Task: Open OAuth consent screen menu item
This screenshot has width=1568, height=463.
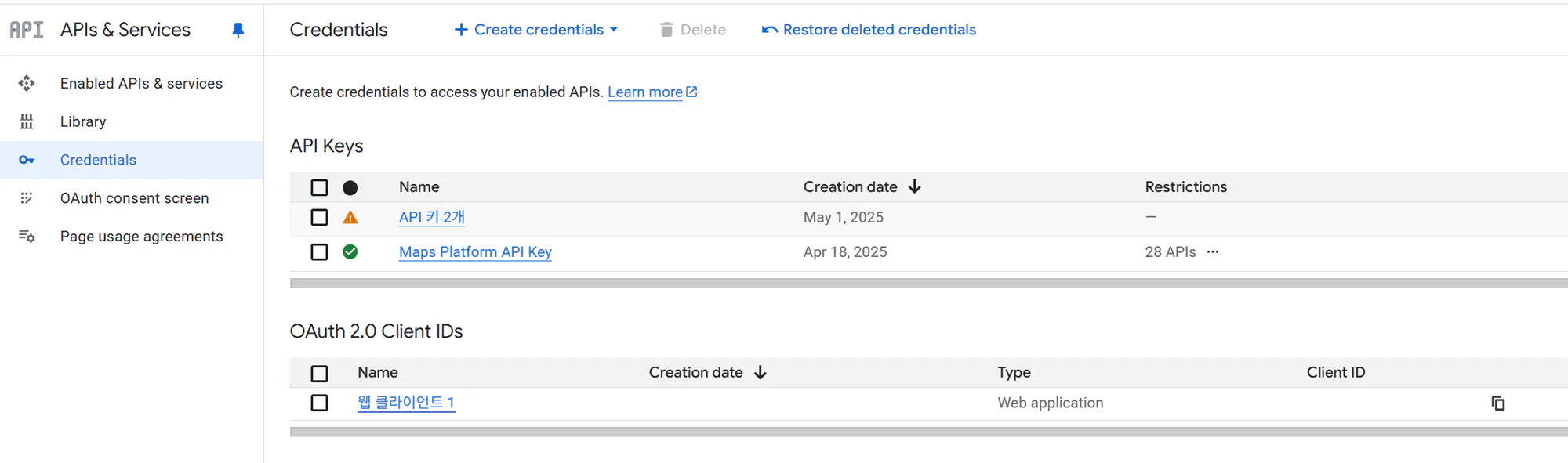Action: (134, 198)
